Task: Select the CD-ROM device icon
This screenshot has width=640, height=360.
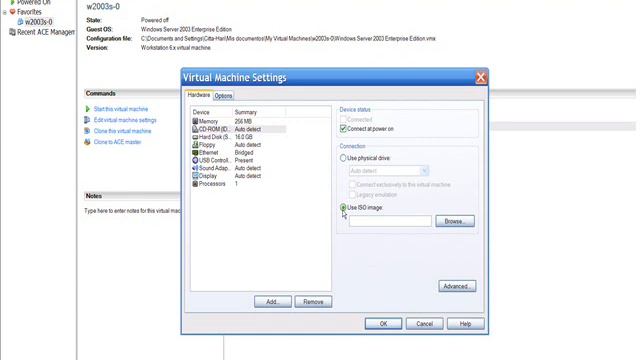Action: point(195,129)
